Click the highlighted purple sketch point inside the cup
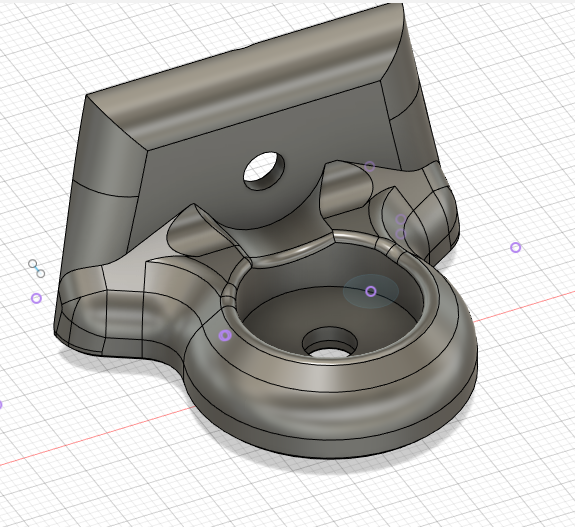Screen dimensions: 575x527 point(371,291)
